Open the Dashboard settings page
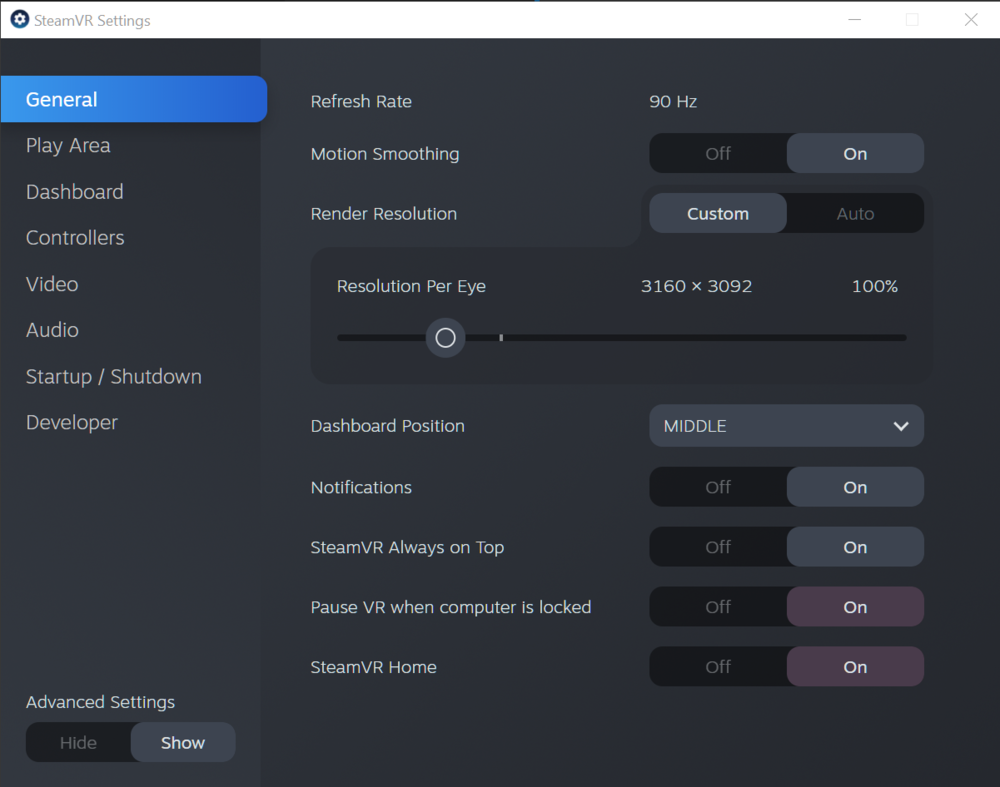1000x787 pixels. point(74,191)
